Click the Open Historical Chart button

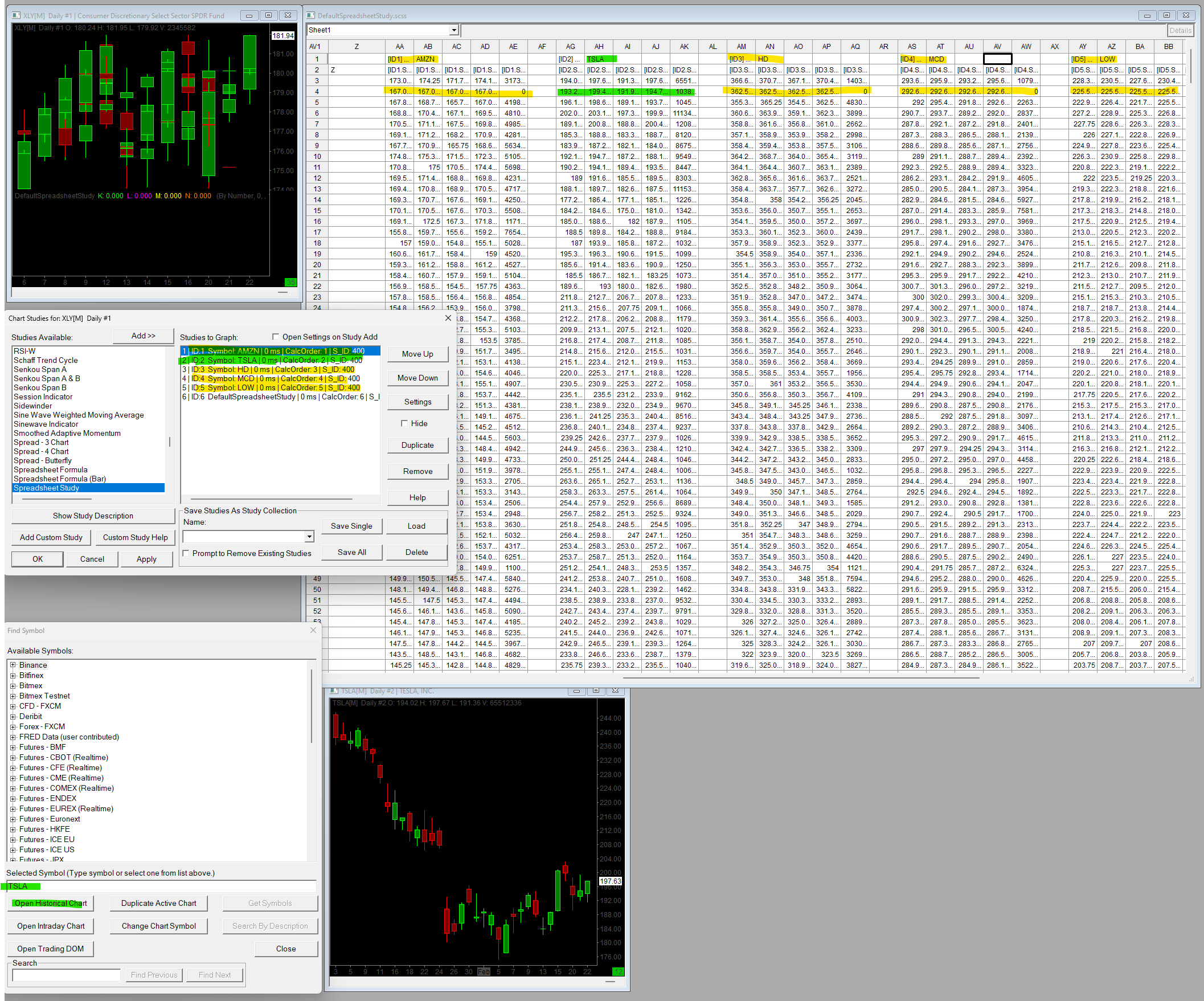point(51,903)
